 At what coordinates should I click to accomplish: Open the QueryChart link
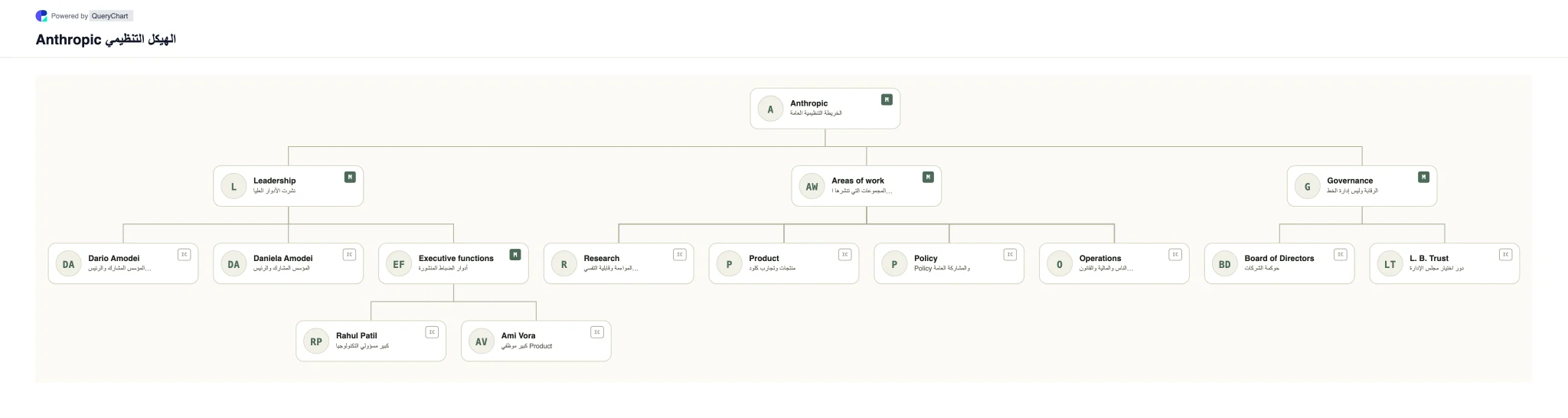109,16
